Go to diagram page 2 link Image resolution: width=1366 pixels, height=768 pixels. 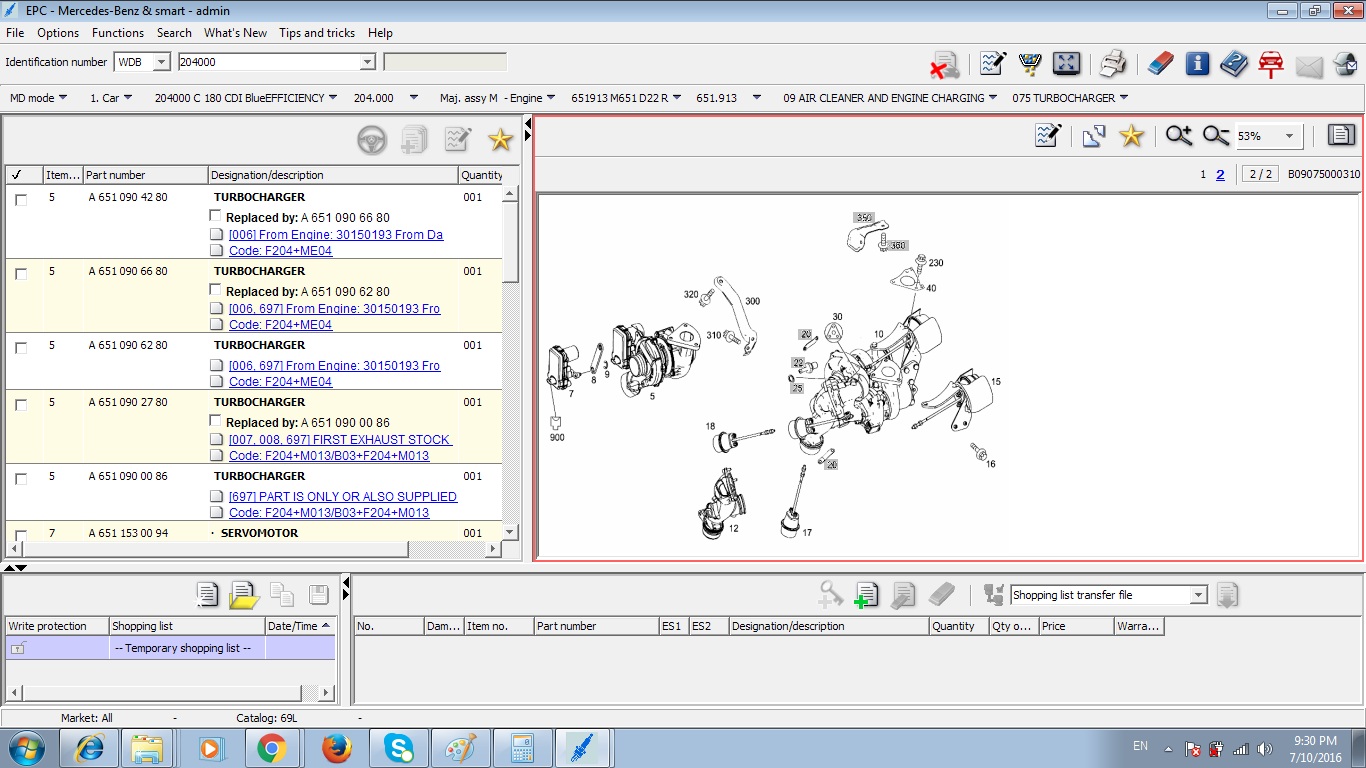(1220, 174)
